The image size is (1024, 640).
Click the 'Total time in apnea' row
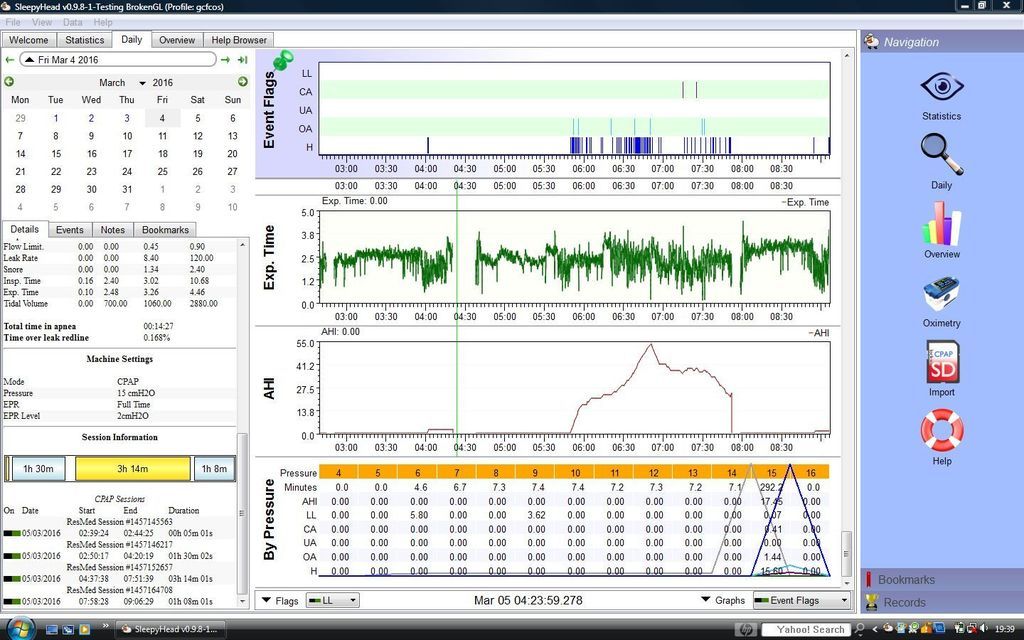[x=120, y=326]
